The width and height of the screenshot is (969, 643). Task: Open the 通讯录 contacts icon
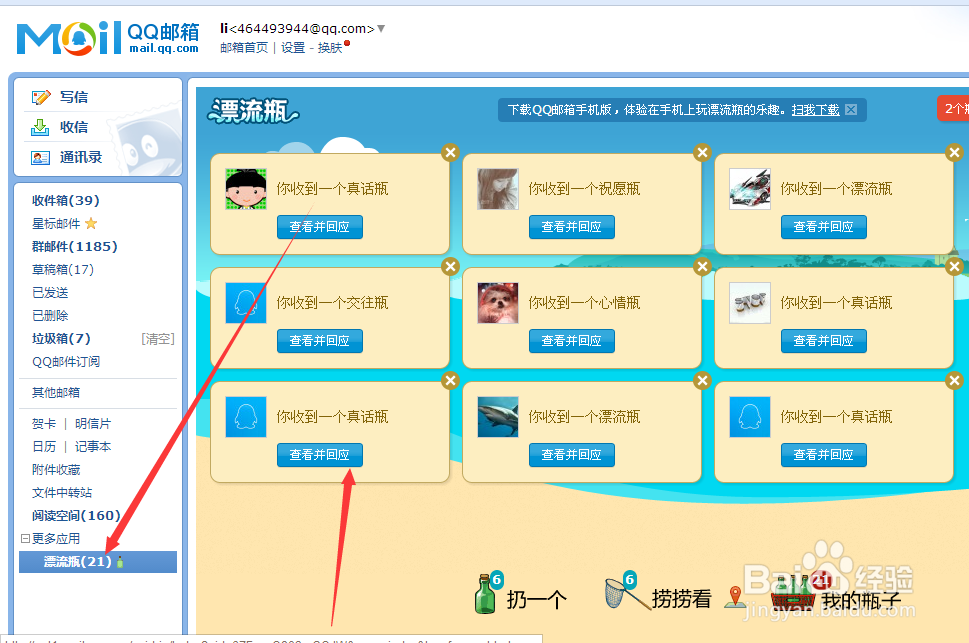[40, 158]
